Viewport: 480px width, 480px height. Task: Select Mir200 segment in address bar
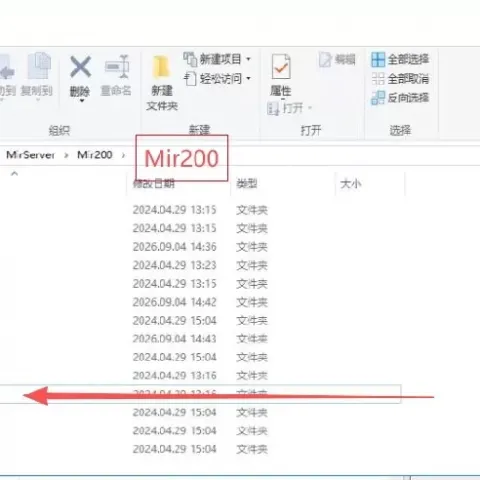coord(95,155)
